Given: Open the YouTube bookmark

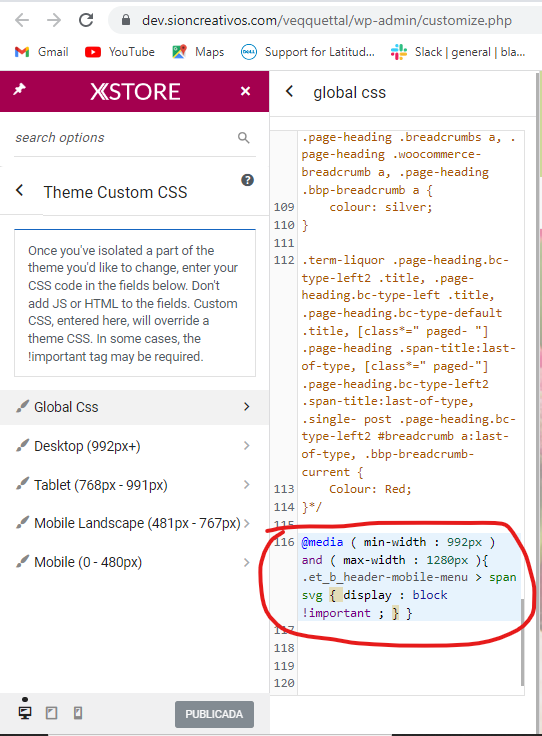Looking at the screenshot, I should 120,52.
